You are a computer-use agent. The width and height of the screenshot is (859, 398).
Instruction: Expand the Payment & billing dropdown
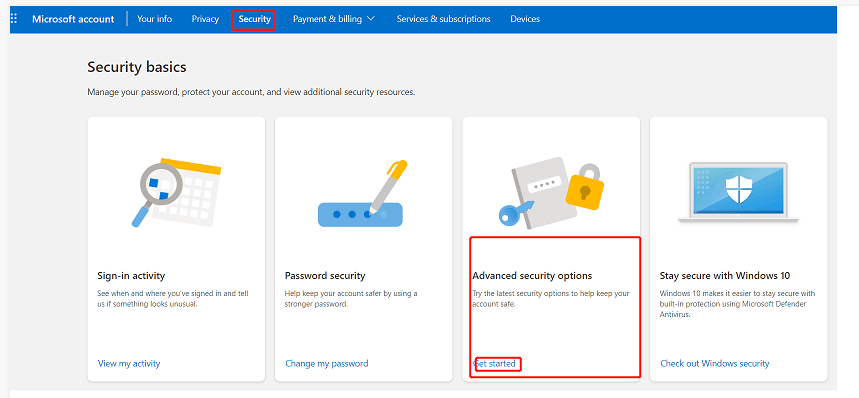click(x=334, y=19)
